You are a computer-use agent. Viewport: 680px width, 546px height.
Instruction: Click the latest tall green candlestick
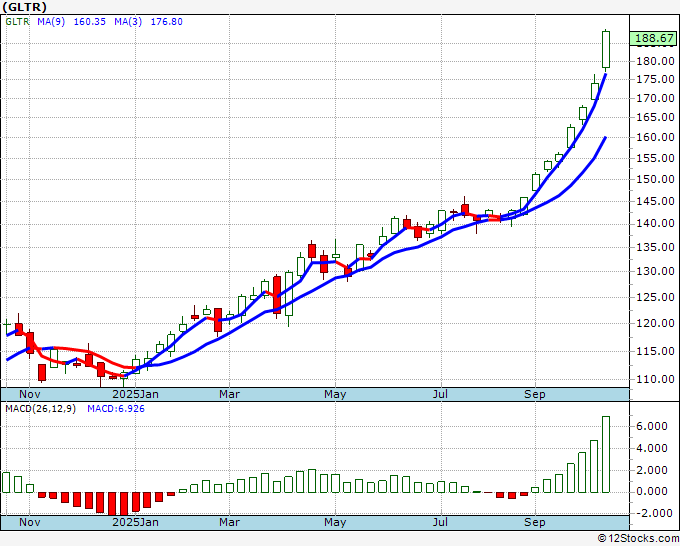coord(606,49)
